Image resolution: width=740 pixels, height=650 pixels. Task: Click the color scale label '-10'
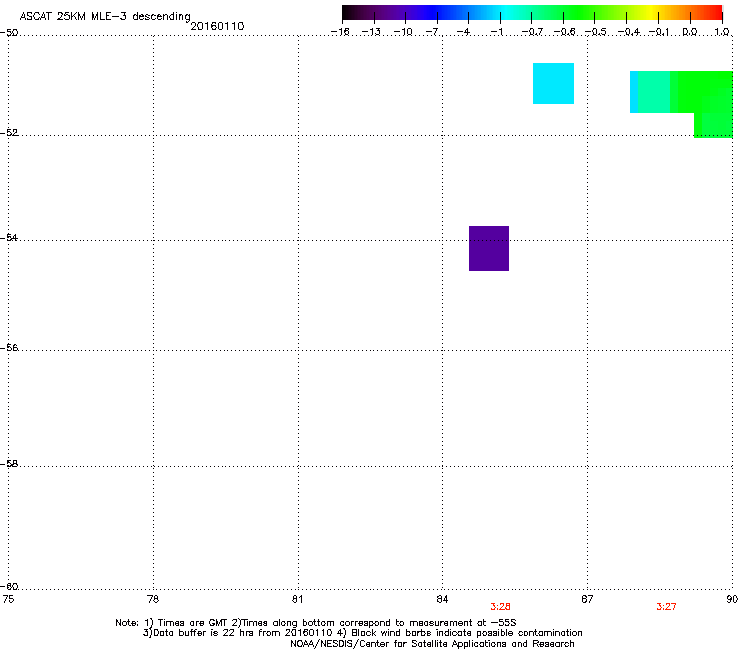pos(403,32)
